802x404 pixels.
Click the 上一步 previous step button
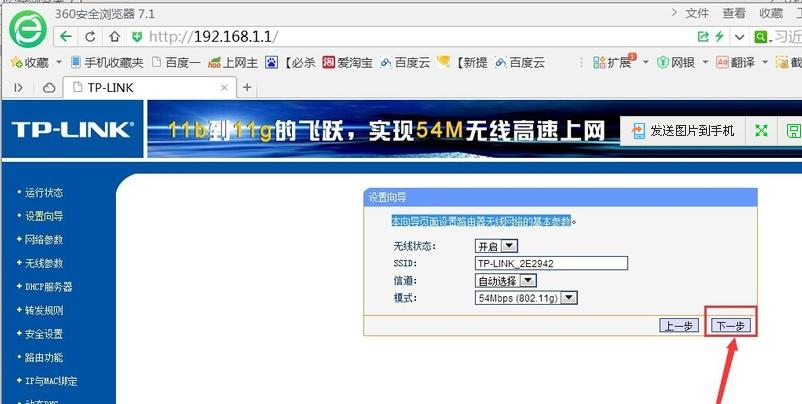pos(679,326)
